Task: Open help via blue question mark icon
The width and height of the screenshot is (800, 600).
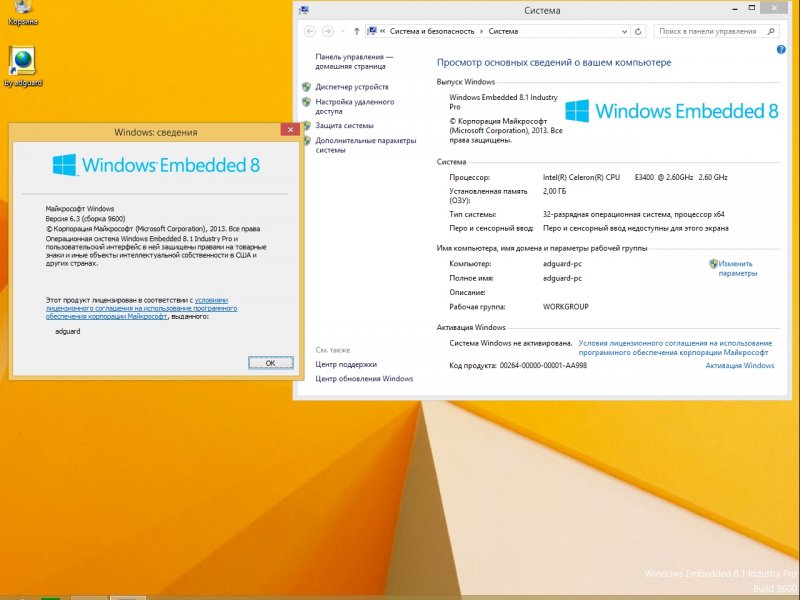Action: (781, 49)
